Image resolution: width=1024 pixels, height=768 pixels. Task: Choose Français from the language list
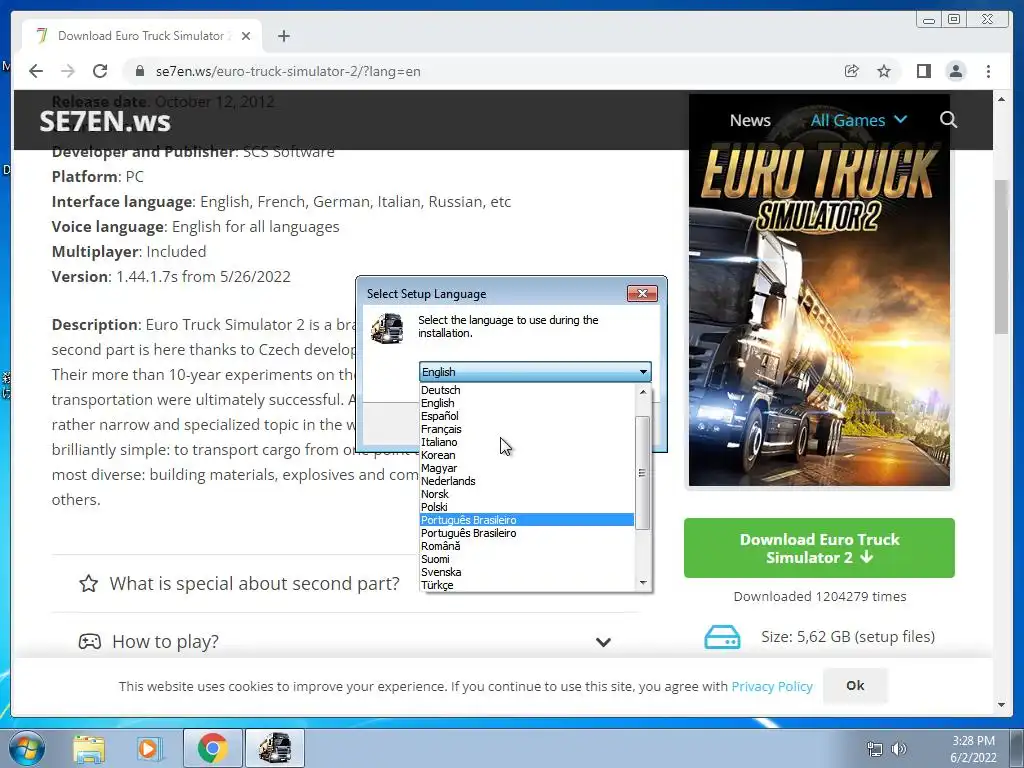click(x=526, y=429)
